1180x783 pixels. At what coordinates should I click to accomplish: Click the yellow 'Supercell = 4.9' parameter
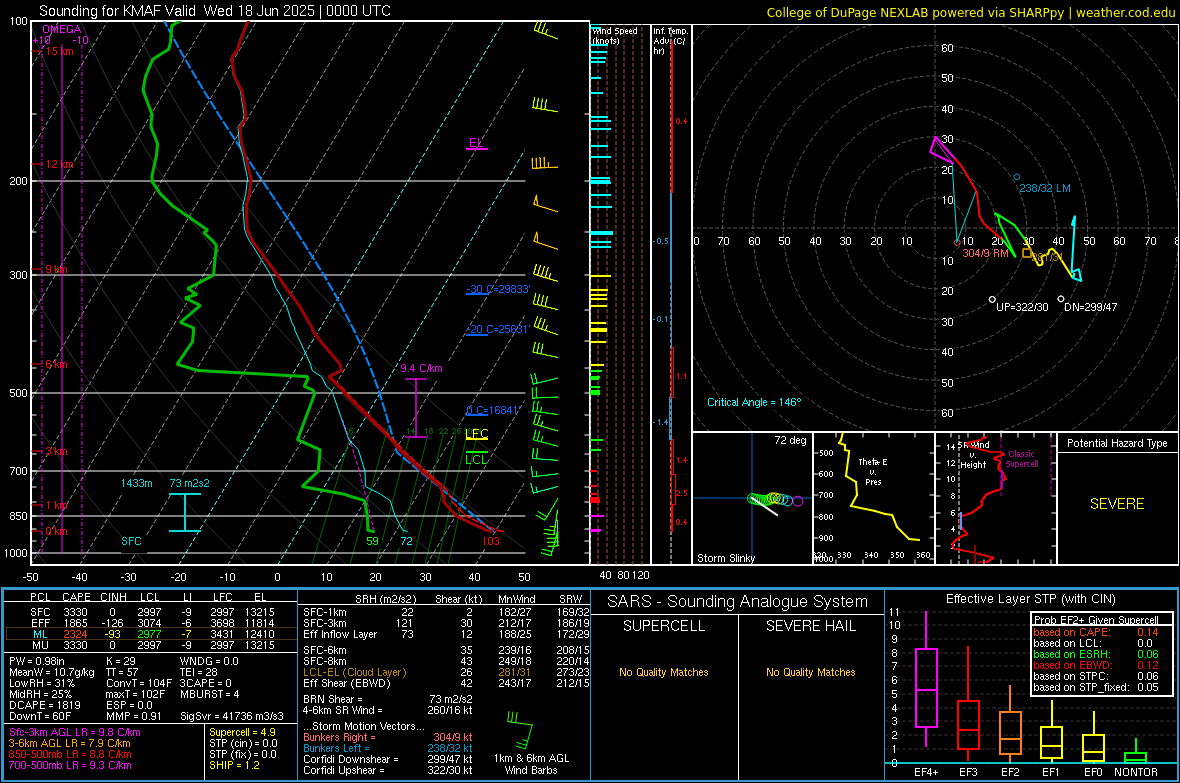click(242, 733)
